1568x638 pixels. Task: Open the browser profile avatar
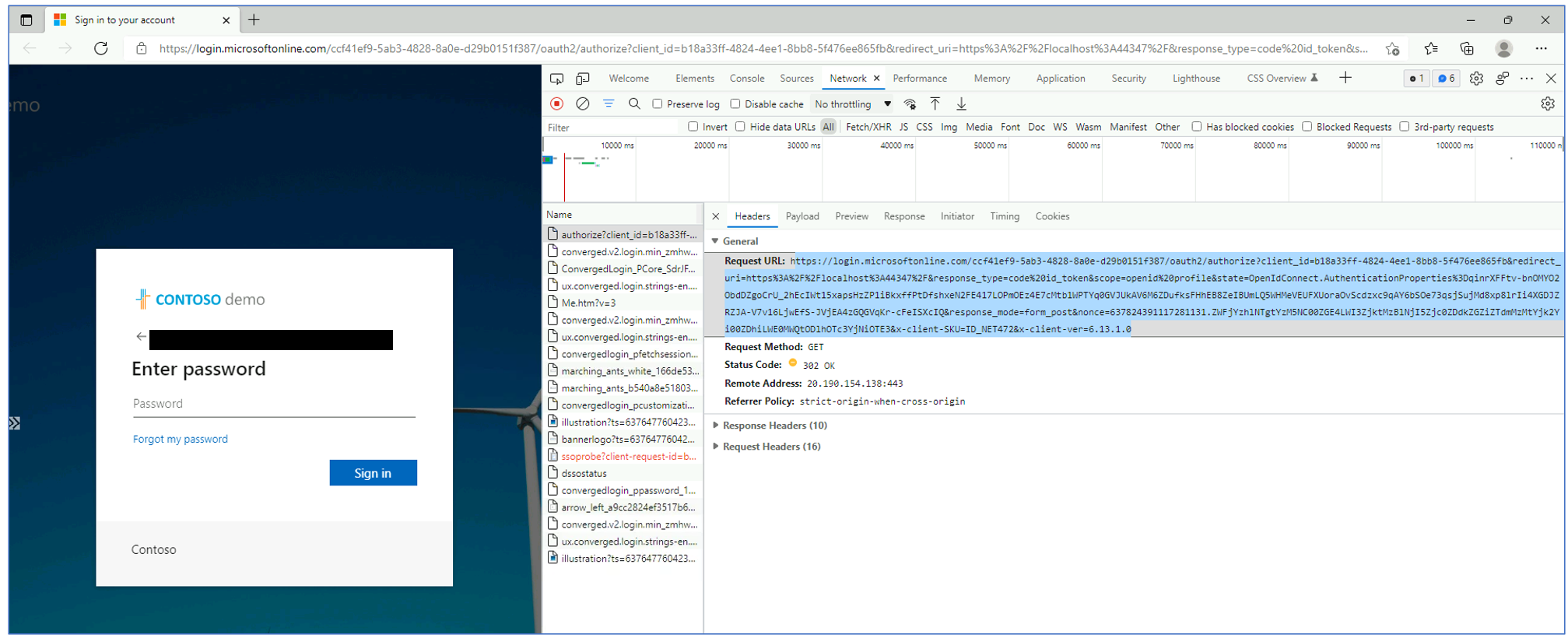(x=1504, y=48)
